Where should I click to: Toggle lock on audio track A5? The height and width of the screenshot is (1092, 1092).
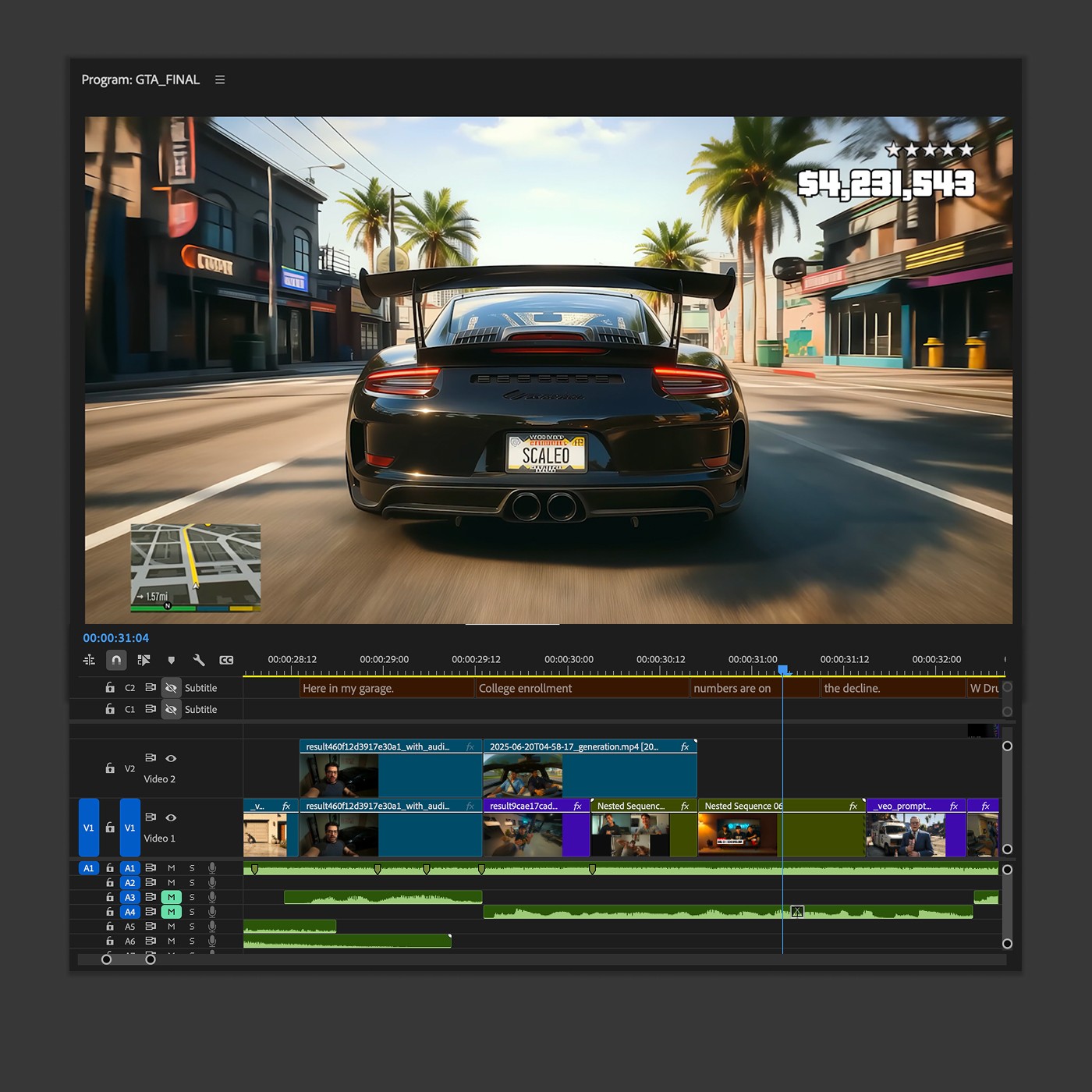tap(110, 927)
